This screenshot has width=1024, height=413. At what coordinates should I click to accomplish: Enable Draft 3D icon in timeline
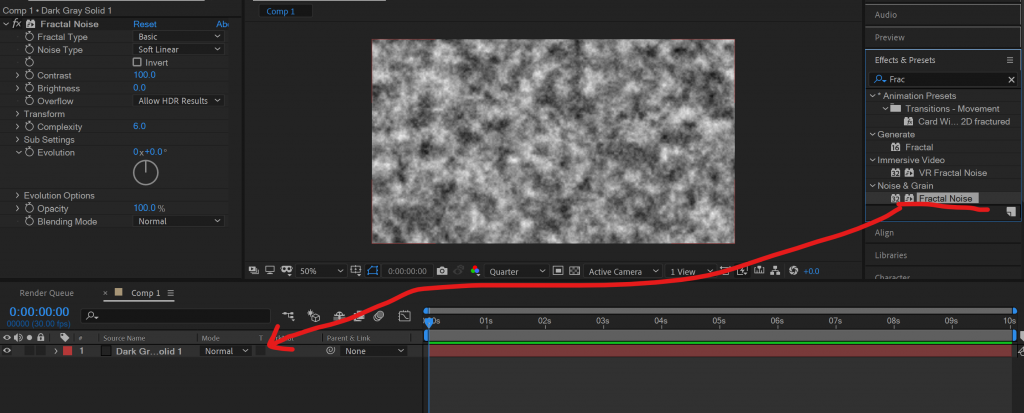(314, 316)
